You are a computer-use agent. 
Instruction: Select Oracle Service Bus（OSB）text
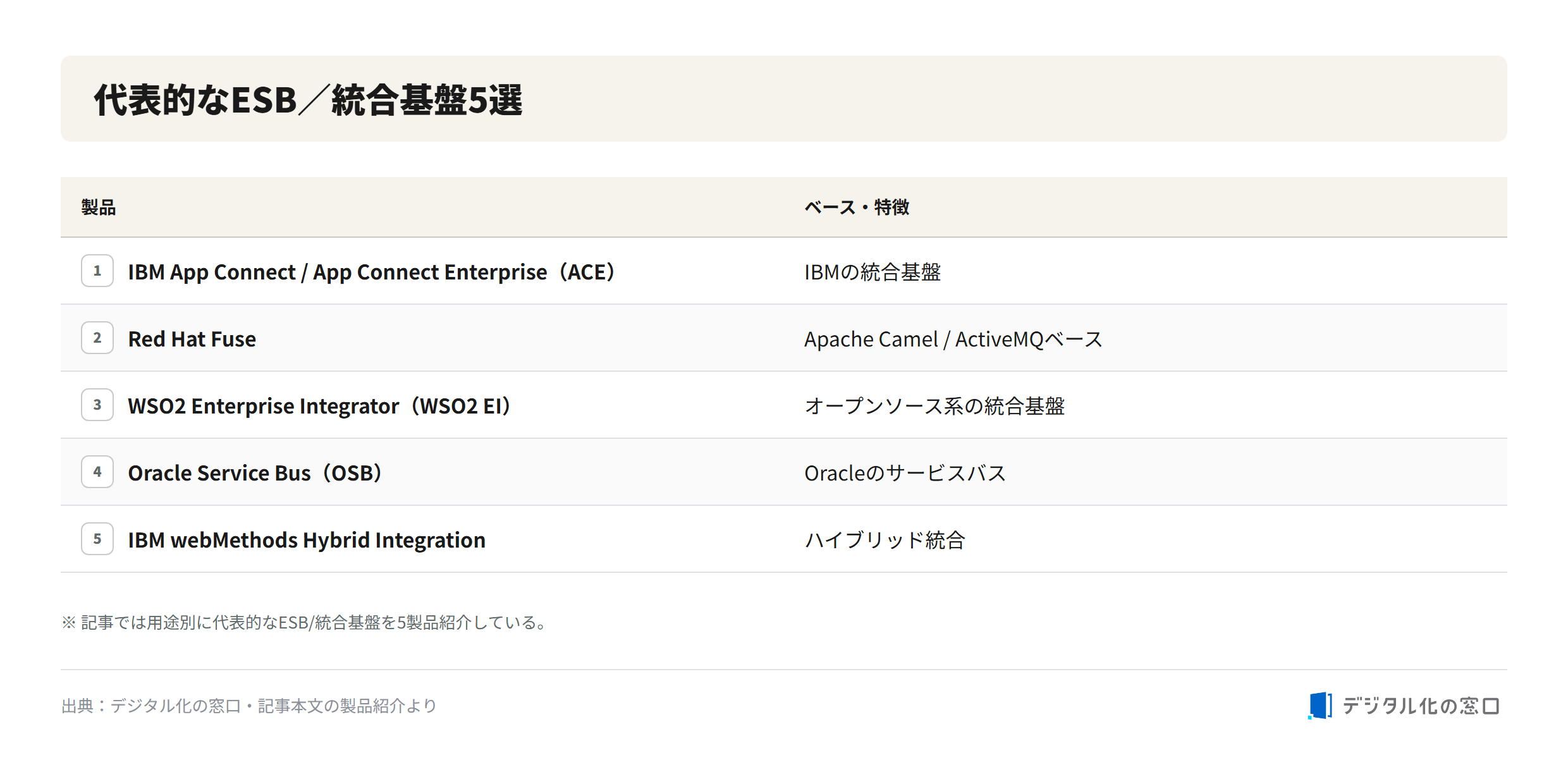[256, 473]
